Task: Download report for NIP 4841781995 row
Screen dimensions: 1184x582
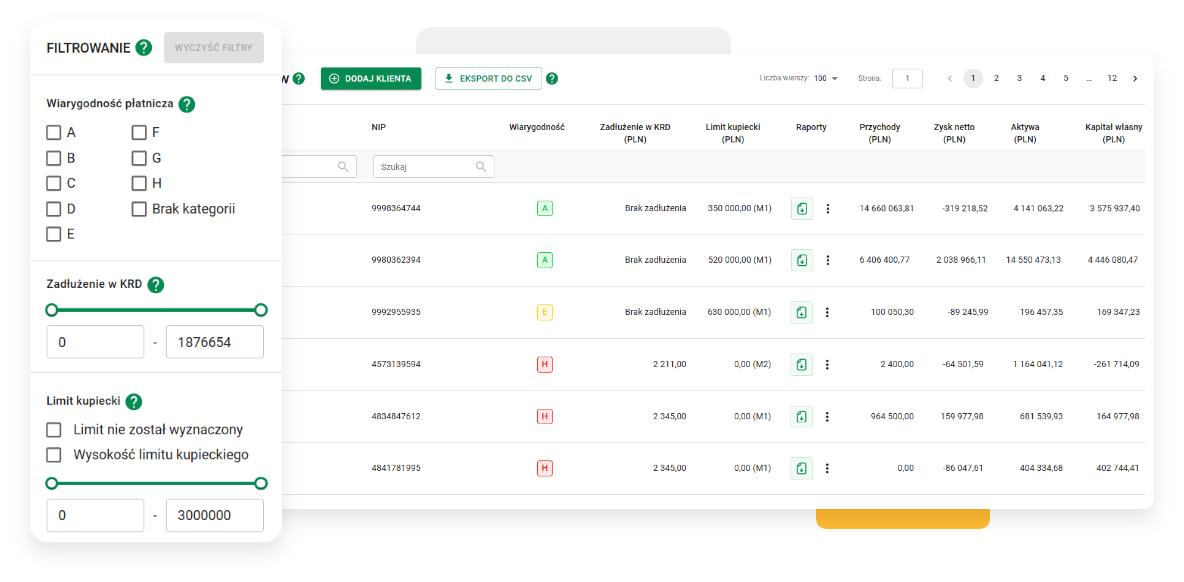Action: coord(801,468)
